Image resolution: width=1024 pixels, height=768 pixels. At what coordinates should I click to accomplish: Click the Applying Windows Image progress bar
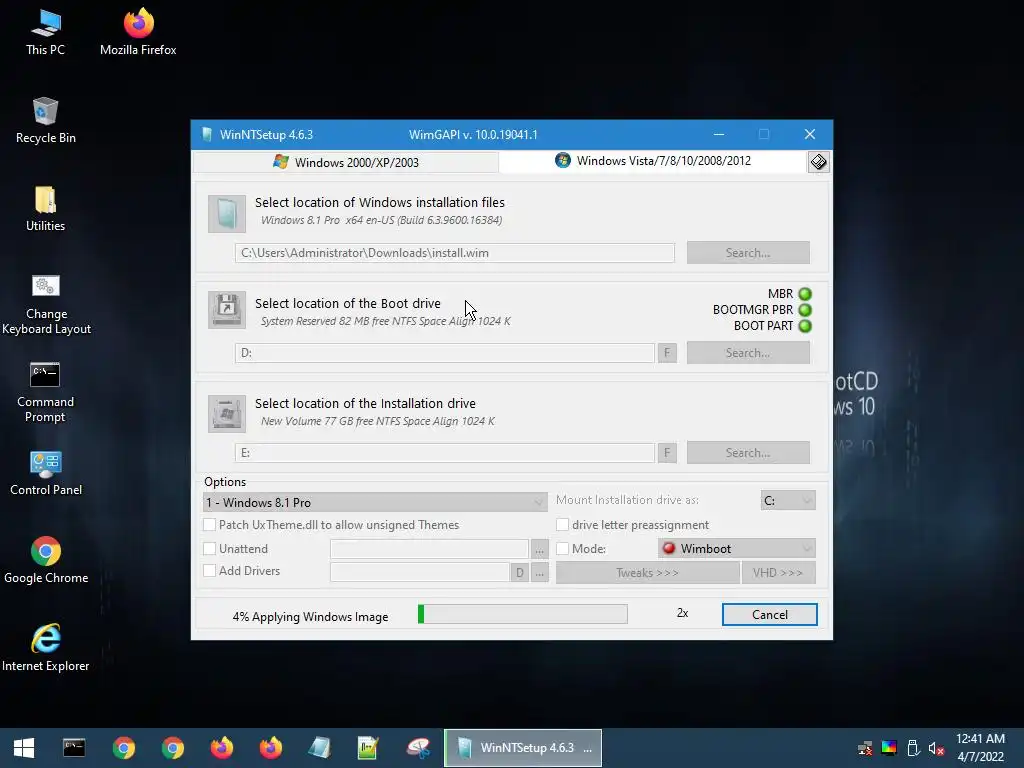tap(522, 614)
